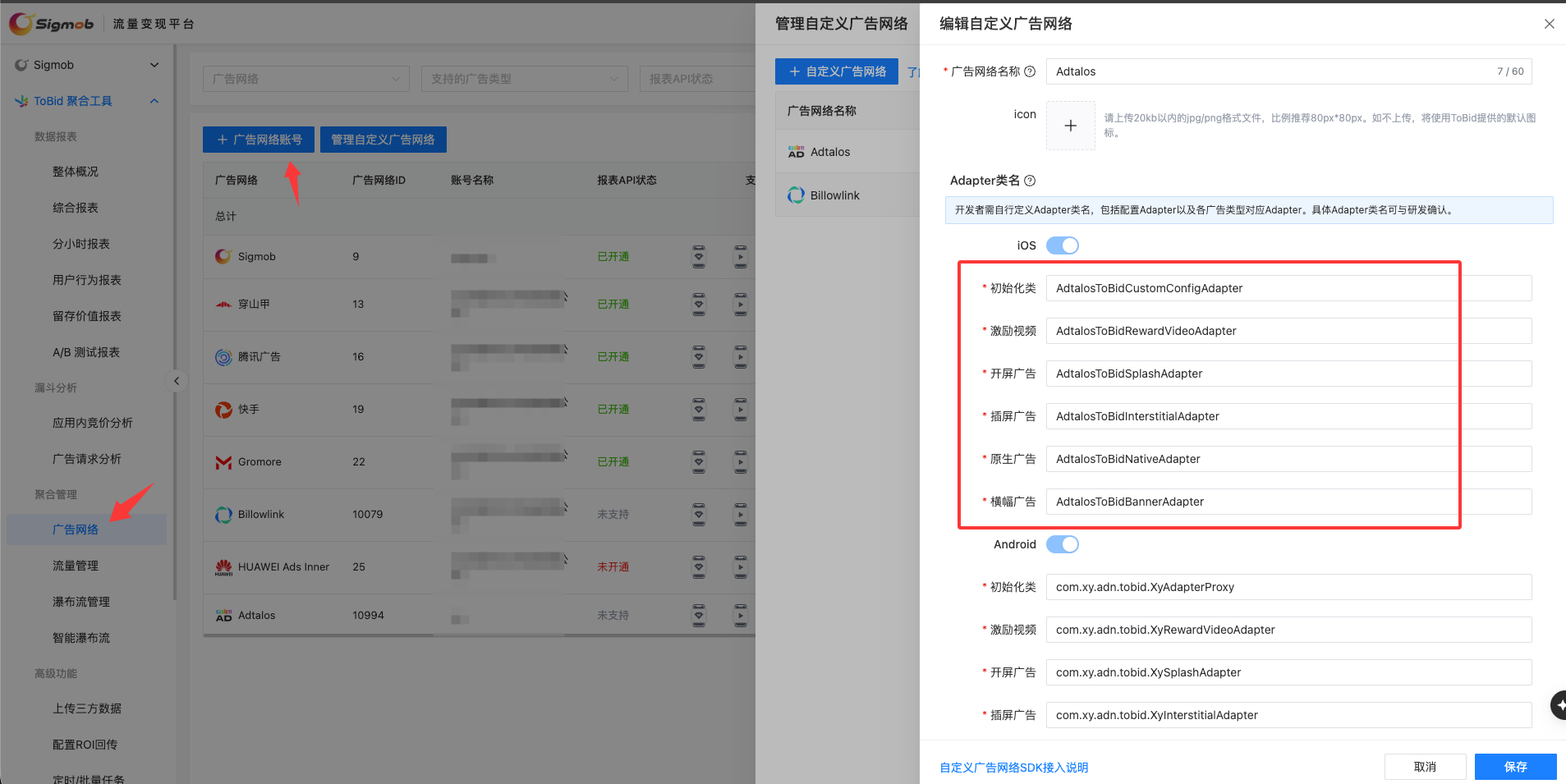Click the AdtalosToBidNativeAdapter input field
1566x784 pixels.
[1289, 459]
